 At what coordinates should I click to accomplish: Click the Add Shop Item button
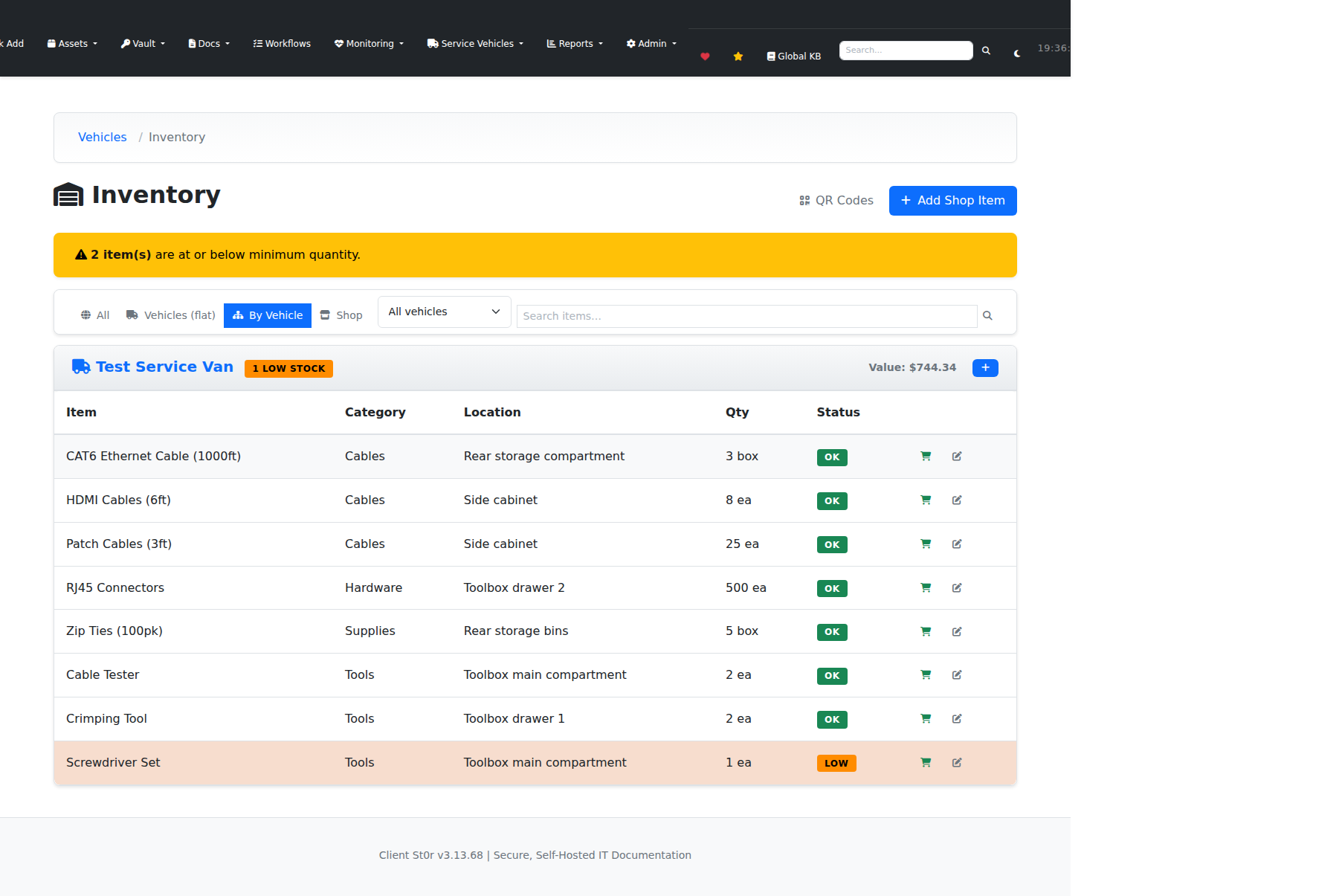(952, 201)
